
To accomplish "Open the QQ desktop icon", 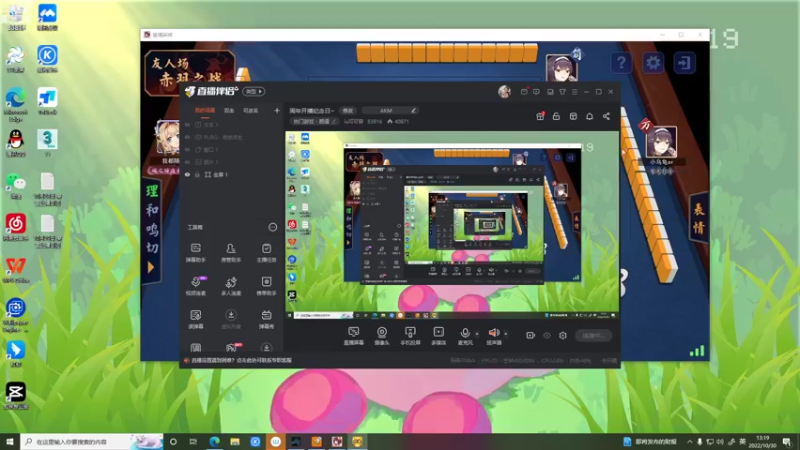I will pos(16,143).
